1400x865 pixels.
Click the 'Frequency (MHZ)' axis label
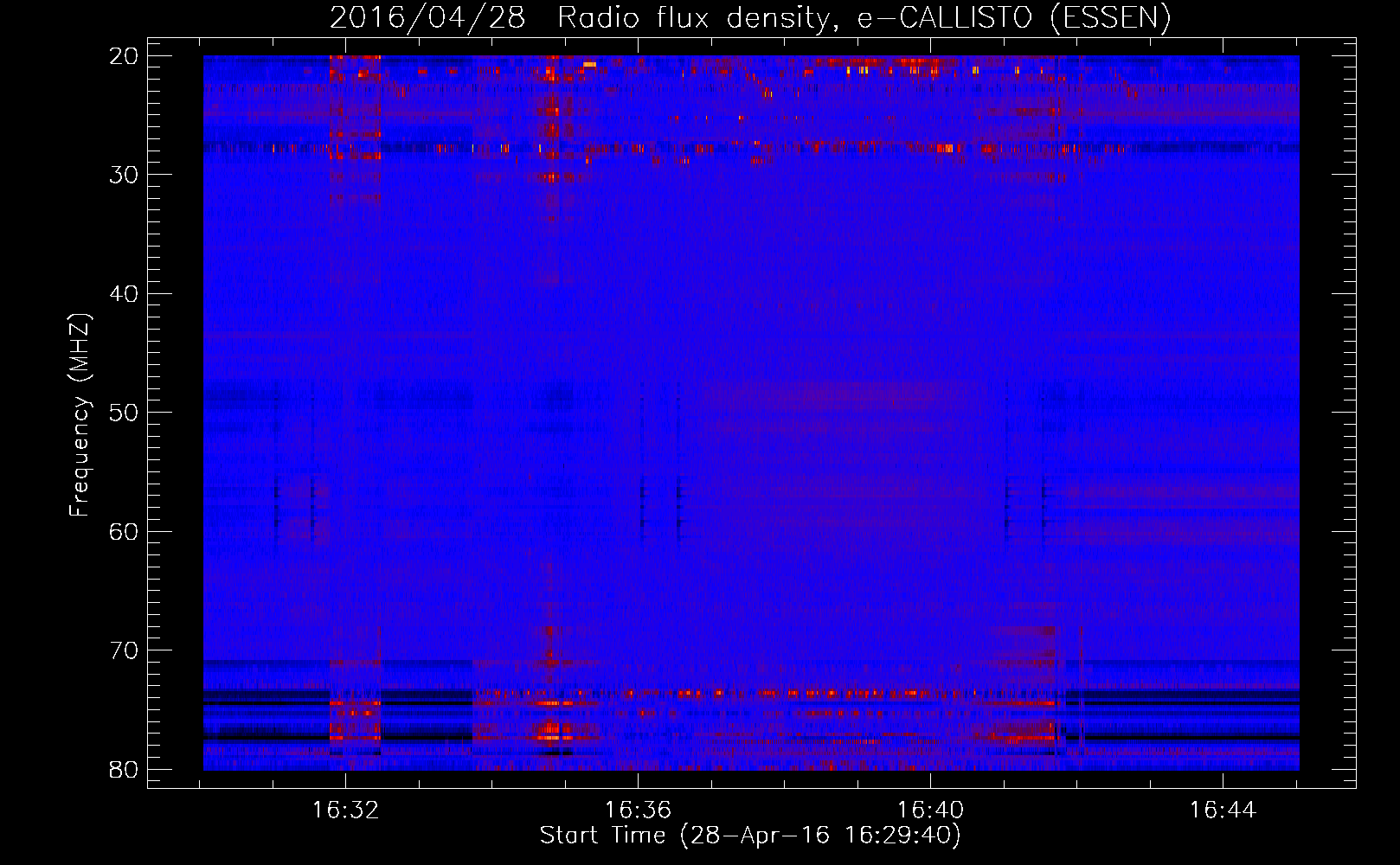pyautogui.click(x=80, y=414)
